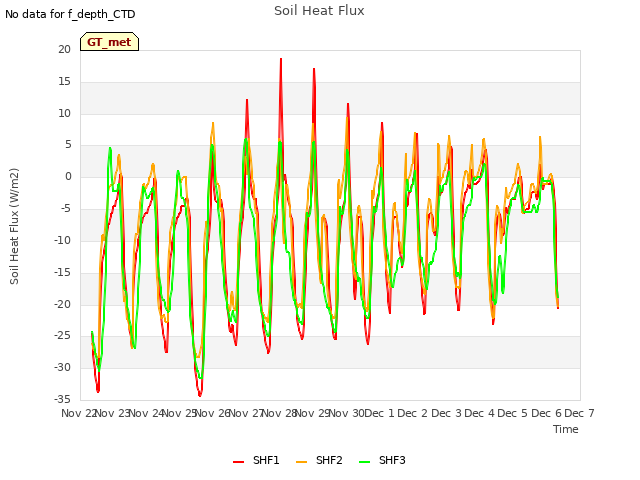Click the GT_met annotation label
The image size is (640, 480).
pos(109,42)
